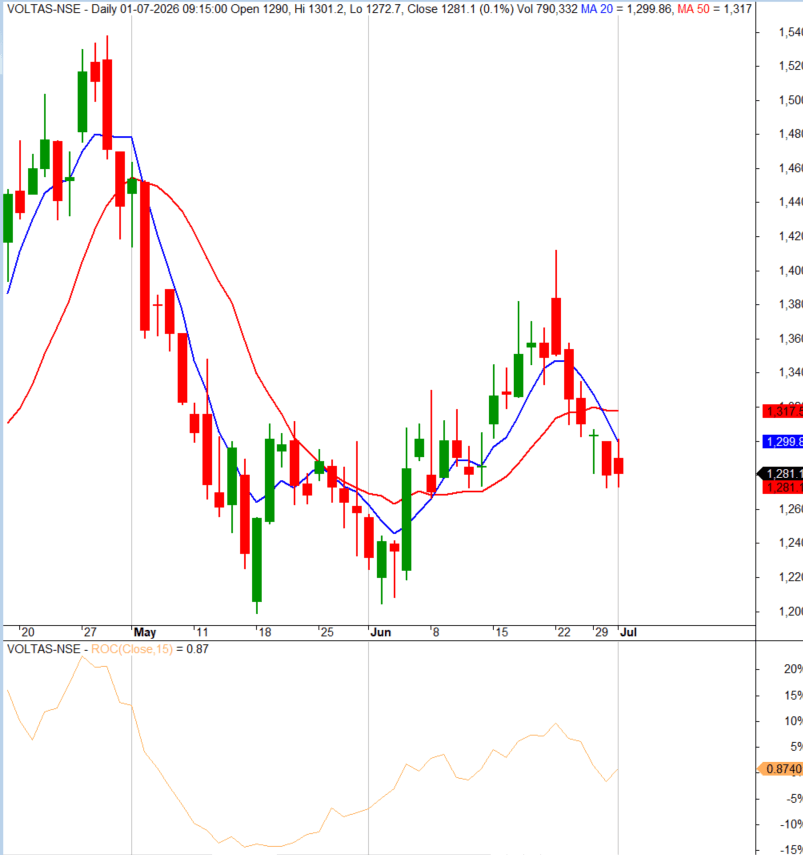Click the last red candlestick at Jul
Image resolution: width=803 pixels, height=855 pixels.
point(618,466)
